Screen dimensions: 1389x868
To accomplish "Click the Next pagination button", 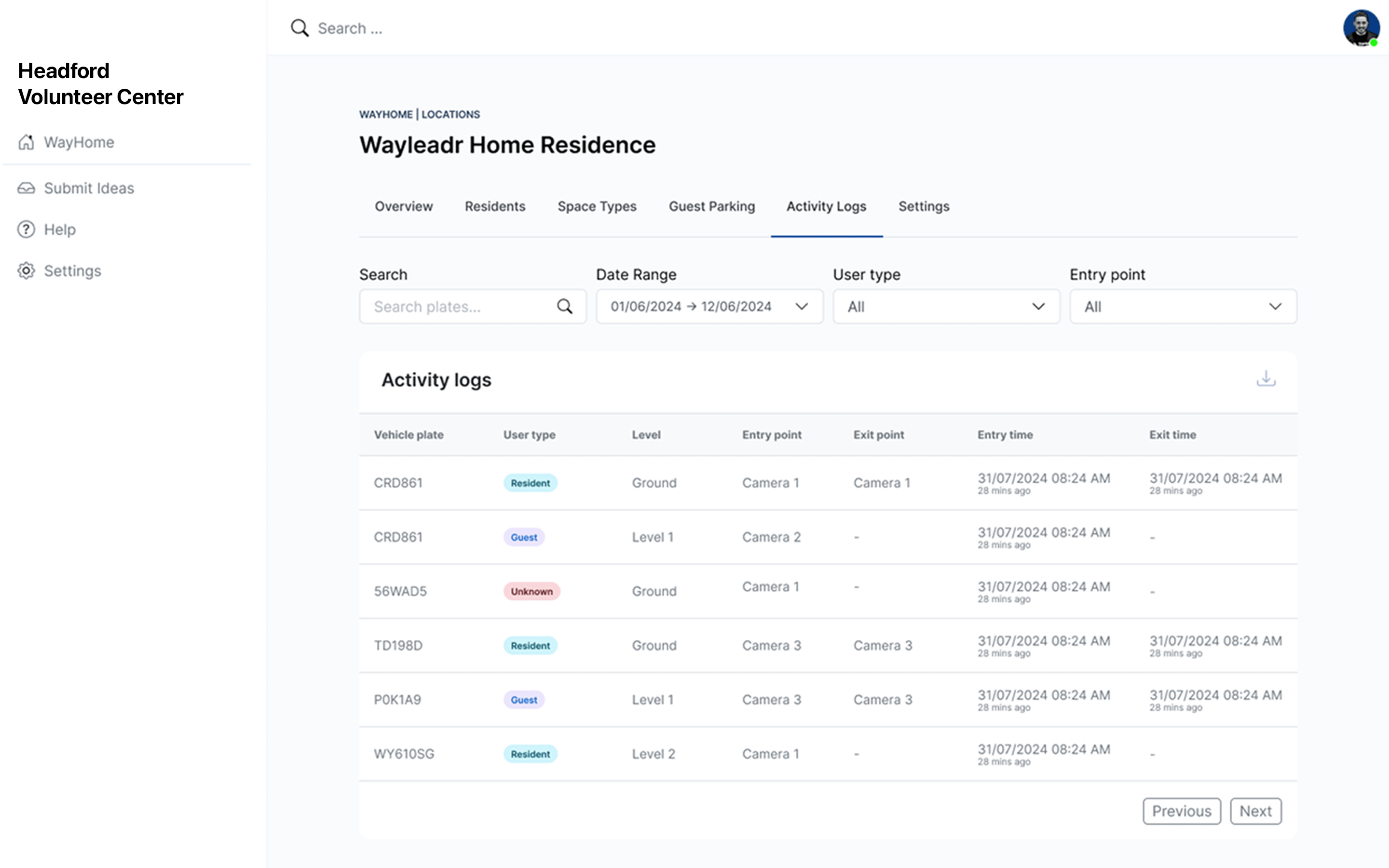I will [x=1256, y=811].
